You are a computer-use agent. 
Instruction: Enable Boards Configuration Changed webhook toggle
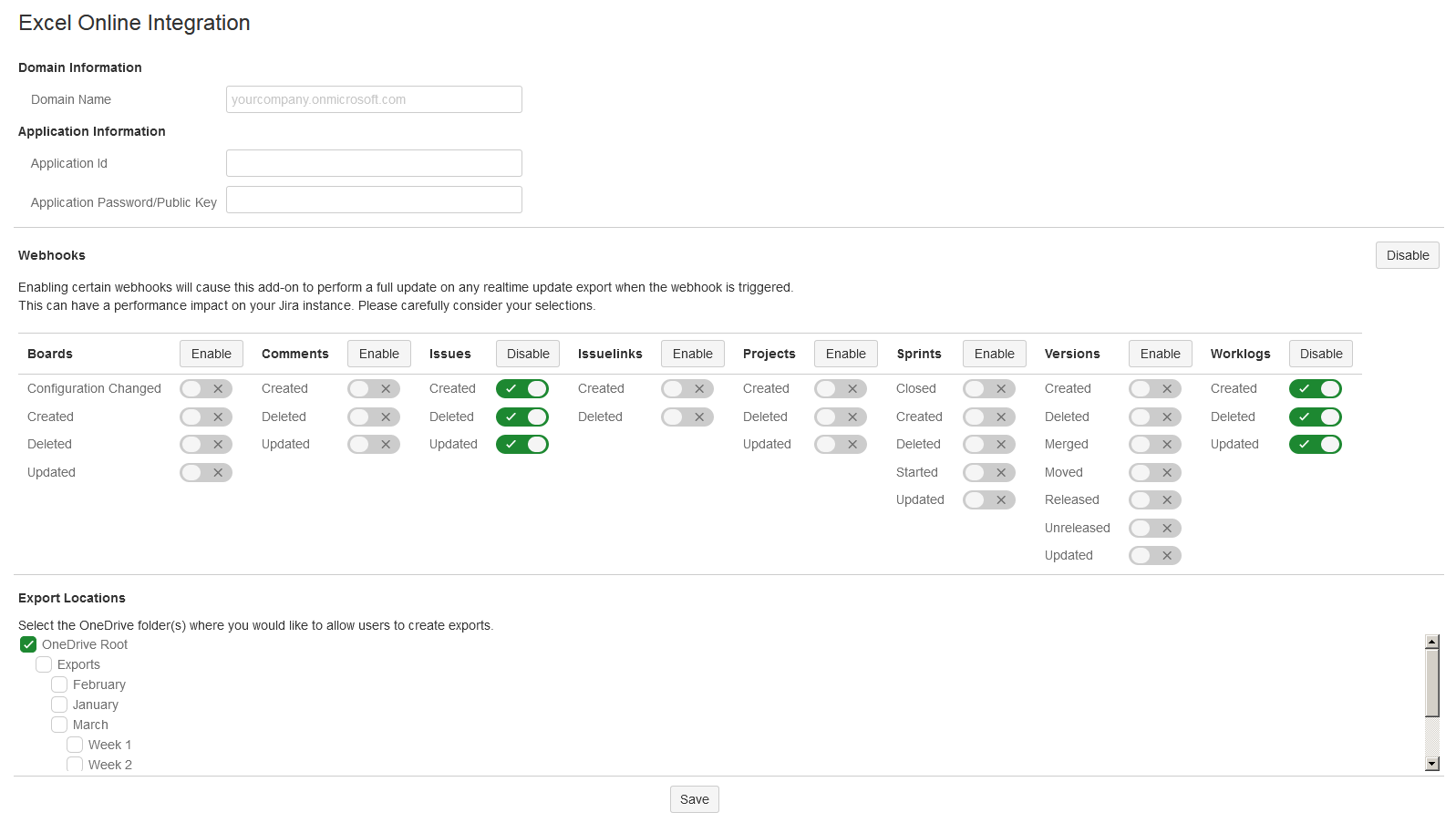pyautogui.click(x=206, y=389)
